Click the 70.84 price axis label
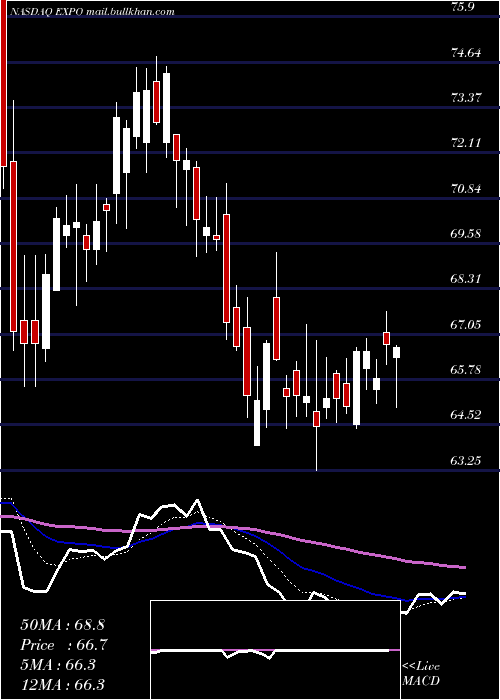 click(467, 188)
